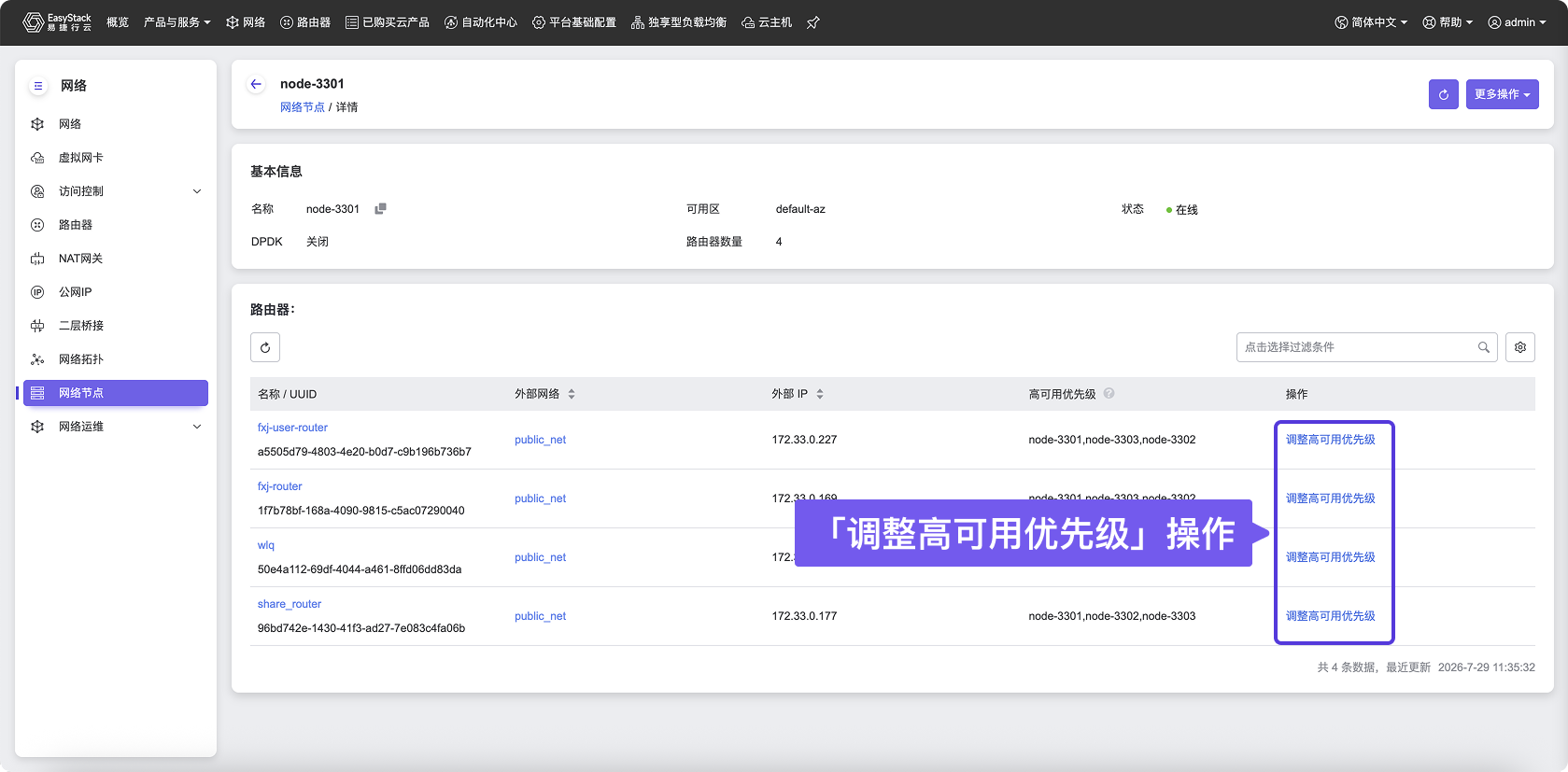Select 路由器 in the sidebar
This screenshot has height=772, width=1568.
pyautogui.click(x=116, y=225)
